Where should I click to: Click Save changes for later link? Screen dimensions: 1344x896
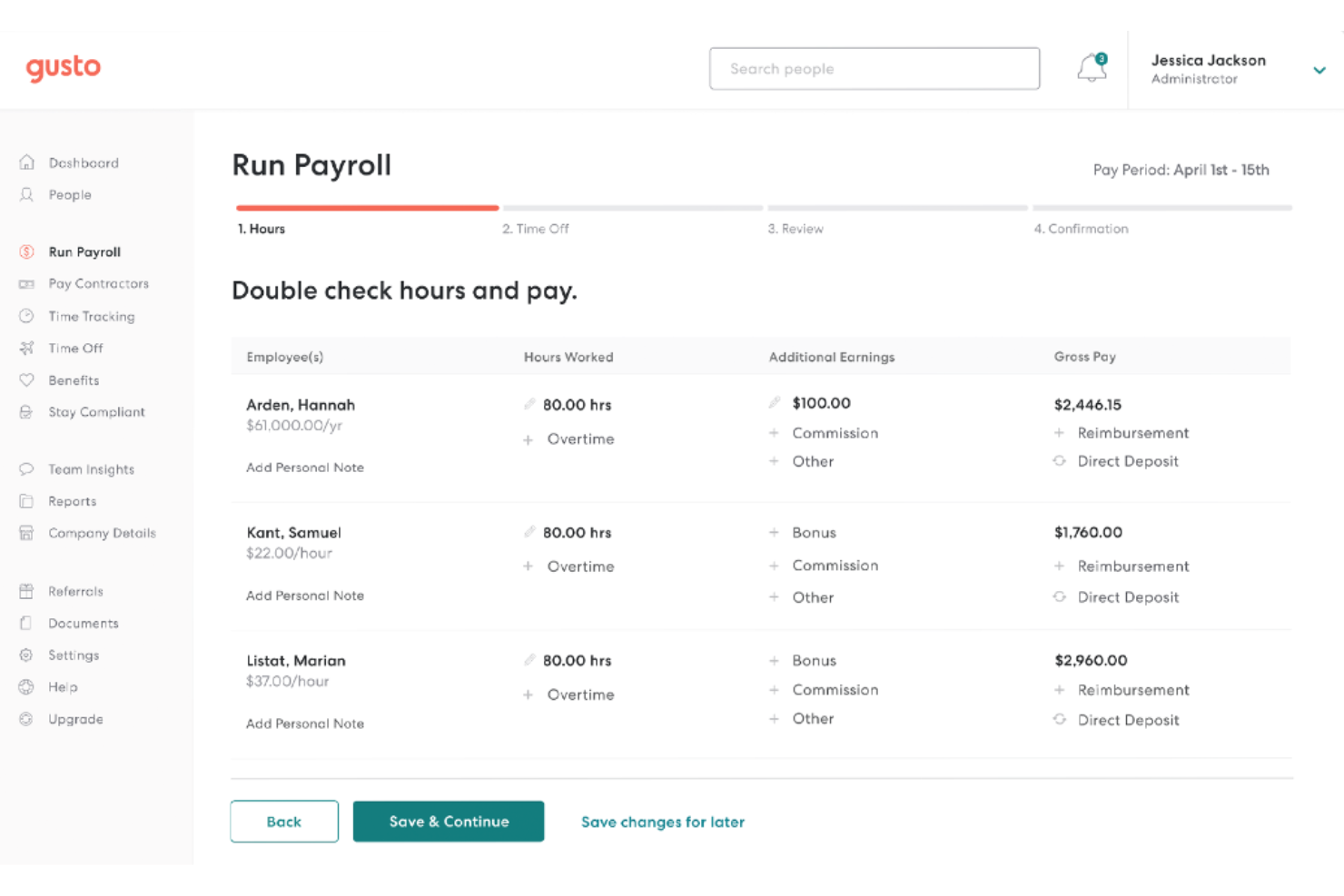pyautogui.click(x=663, y=822)
